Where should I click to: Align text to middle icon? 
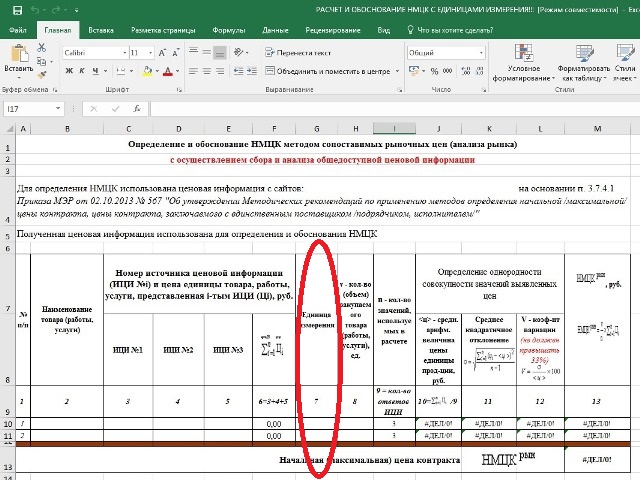tap(207, 52)
